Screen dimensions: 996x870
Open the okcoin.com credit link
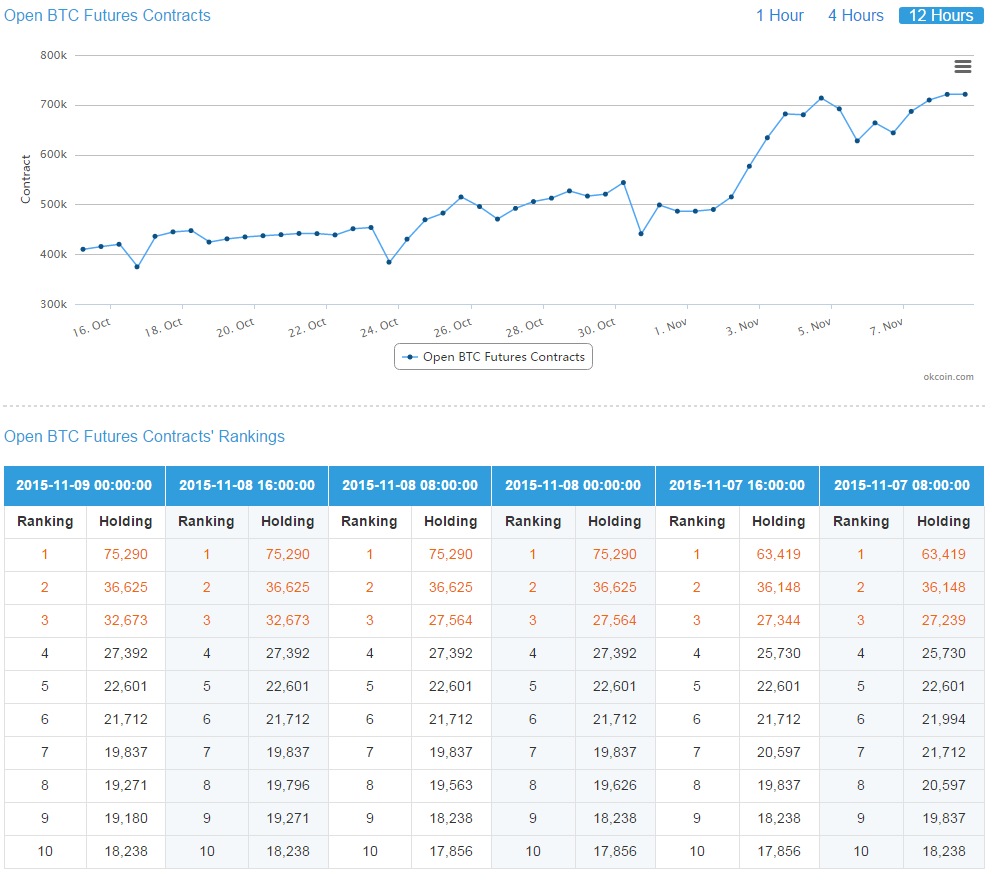tap(948, 377)
